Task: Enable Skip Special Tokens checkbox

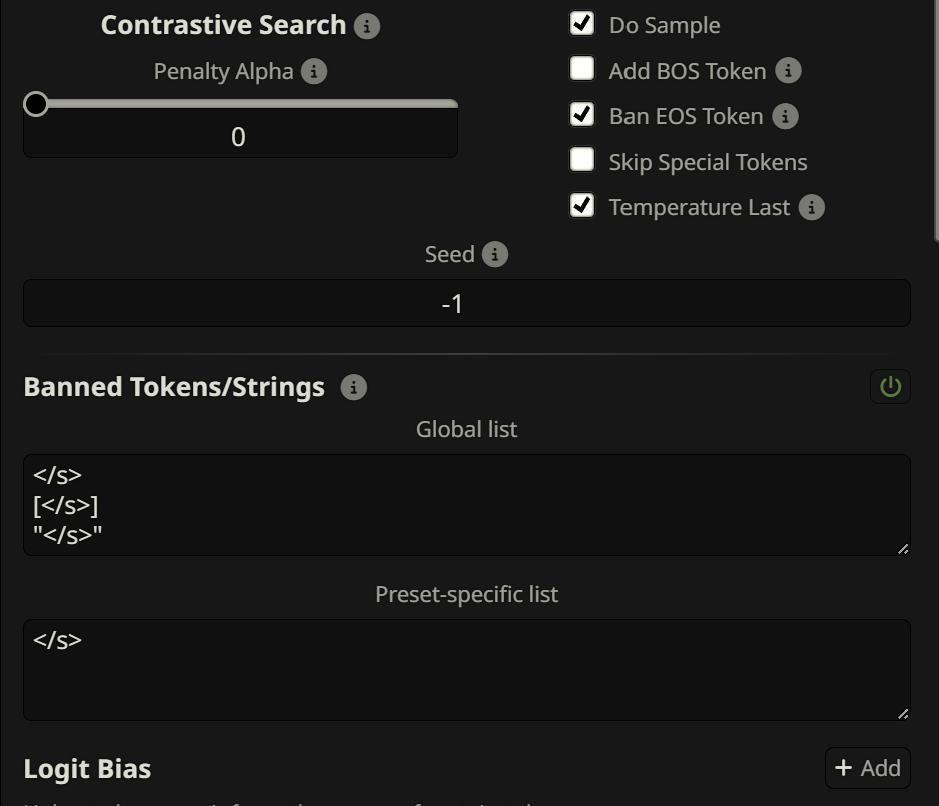Action: 582,160
